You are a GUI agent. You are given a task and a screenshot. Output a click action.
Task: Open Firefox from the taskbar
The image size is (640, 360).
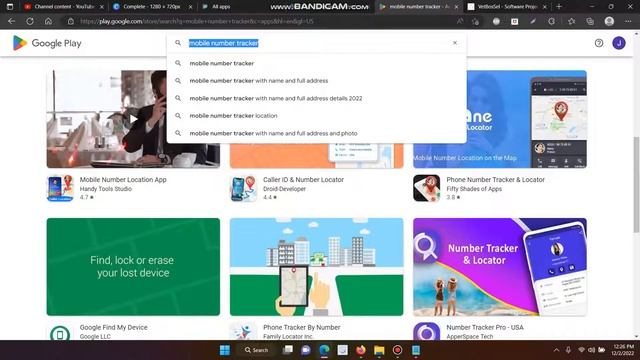pos(360,350)
